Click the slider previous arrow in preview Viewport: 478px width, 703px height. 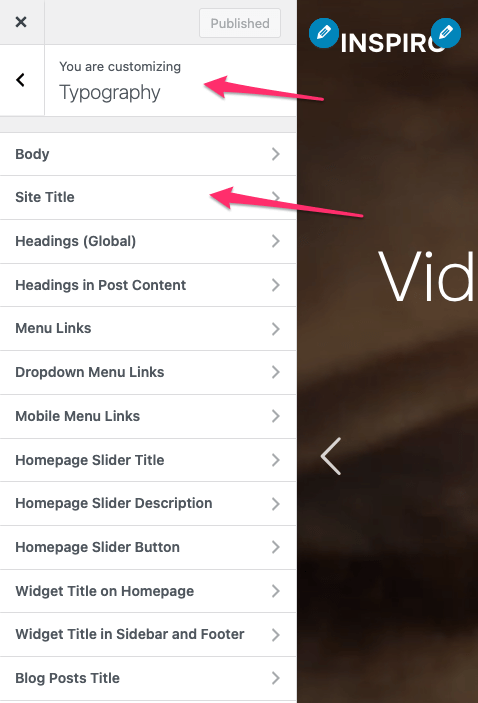click(331, 456)
